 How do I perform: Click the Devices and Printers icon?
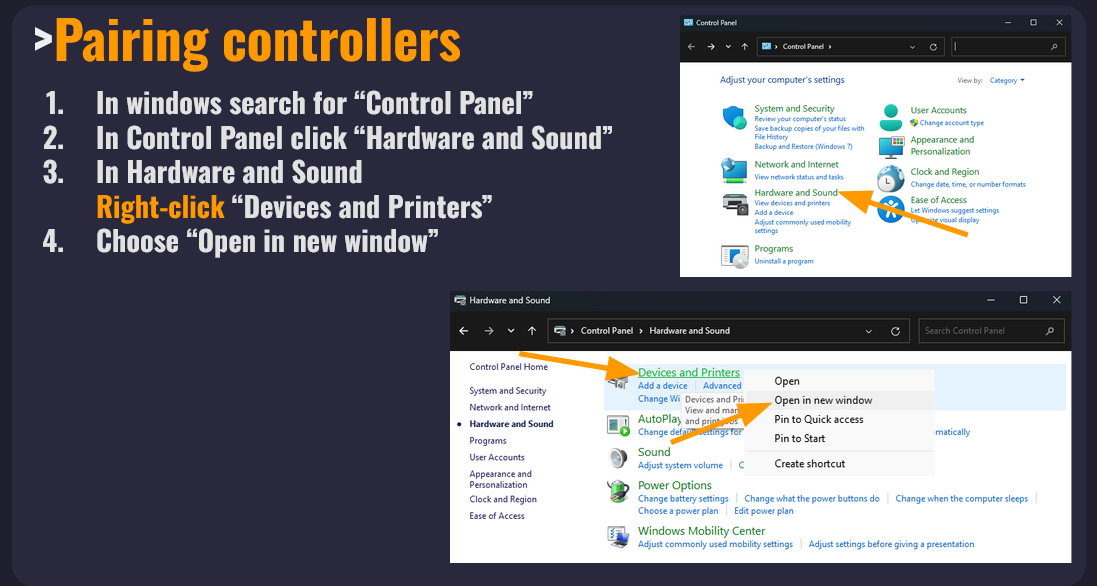pyautogui.click(x=618, y=381)
